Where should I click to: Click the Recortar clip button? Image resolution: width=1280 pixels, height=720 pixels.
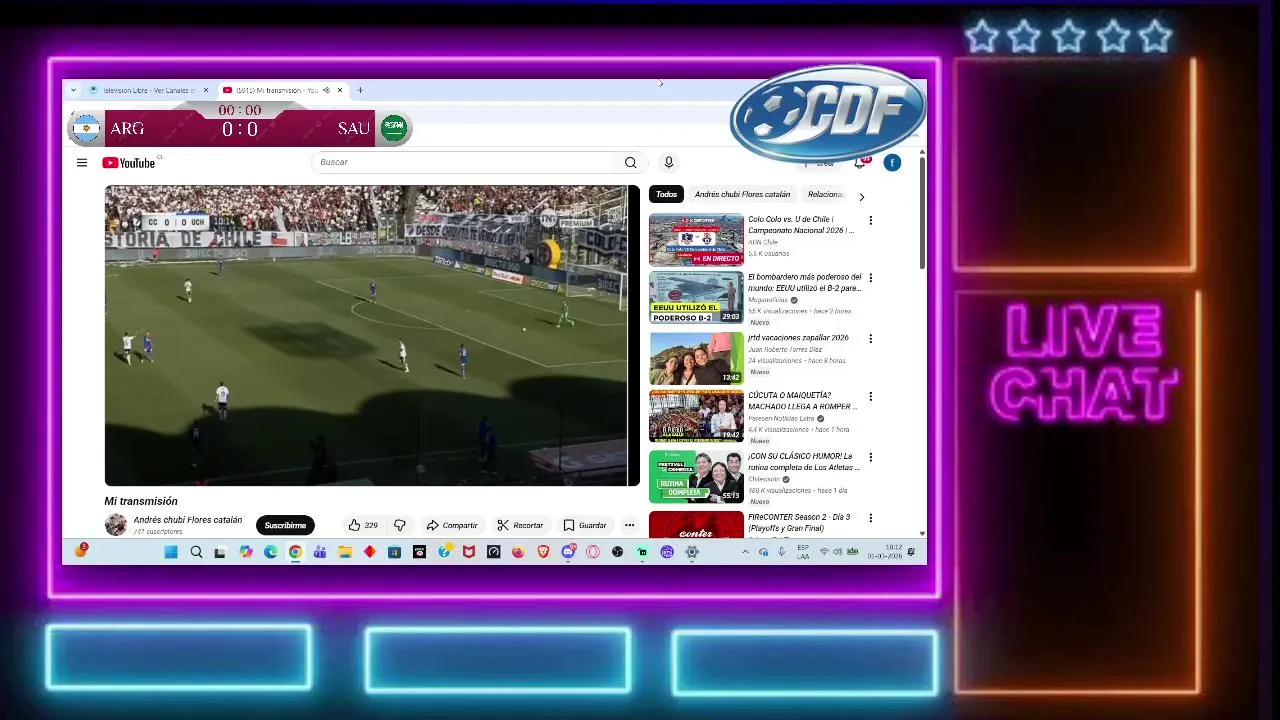pyautogui.click(x=520, y=525)
